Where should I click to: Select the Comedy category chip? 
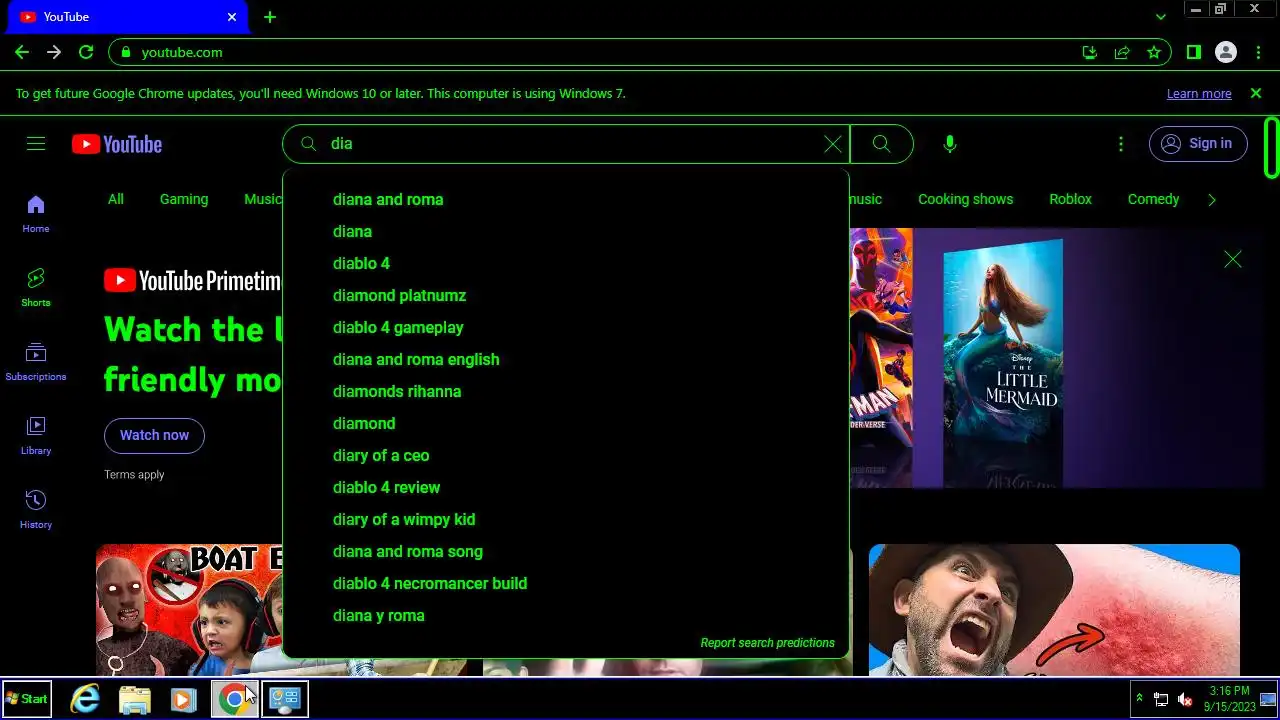click(1153, 199)
